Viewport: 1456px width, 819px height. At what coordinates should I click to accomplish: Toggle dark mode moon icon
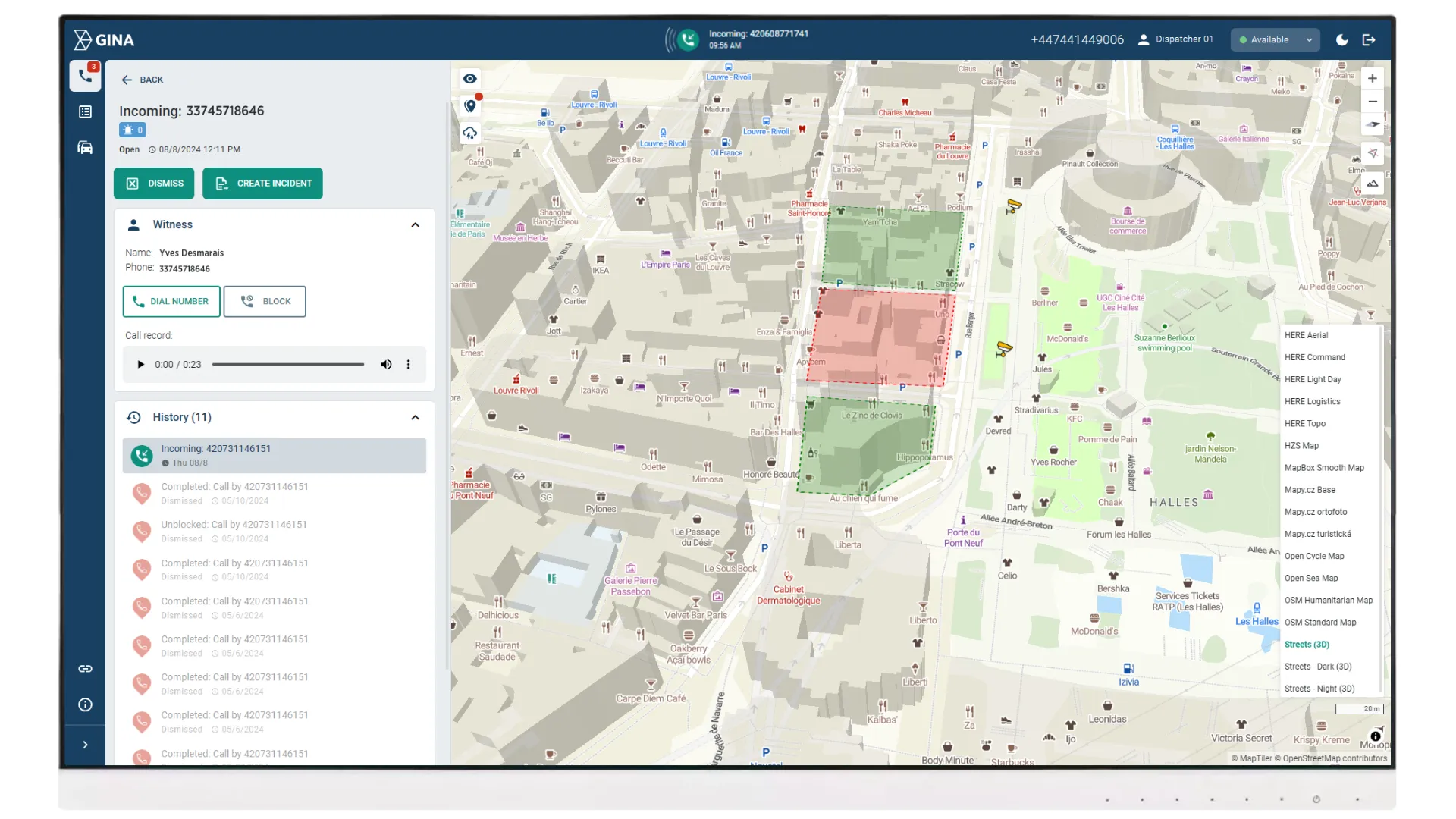pyautogui.click(x=1341, y=40)
